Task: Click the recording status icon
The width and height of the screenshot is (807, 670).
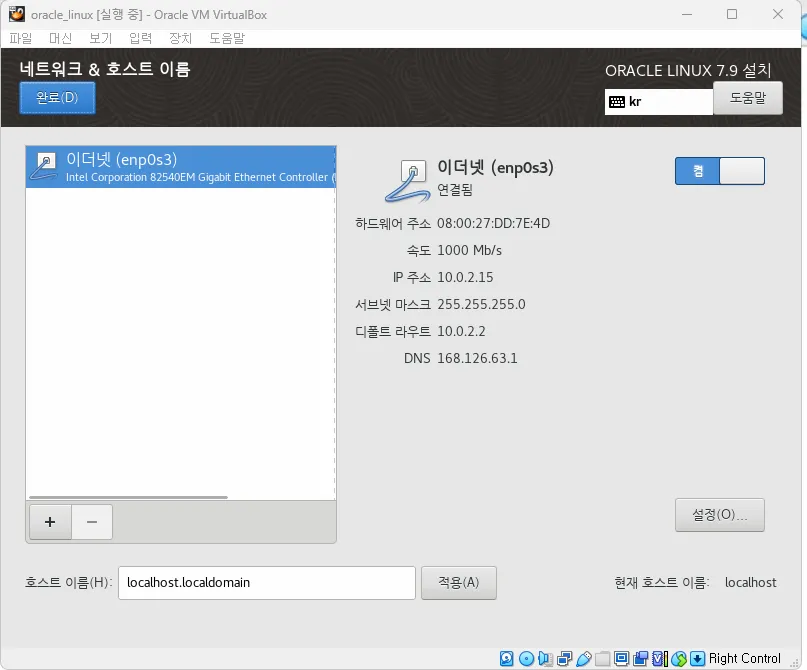Action: tap(641, 658)
